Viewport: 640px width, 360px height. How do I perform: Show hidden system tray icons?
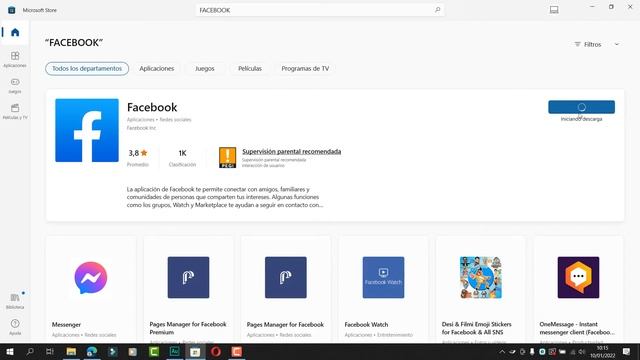[502, 352]
